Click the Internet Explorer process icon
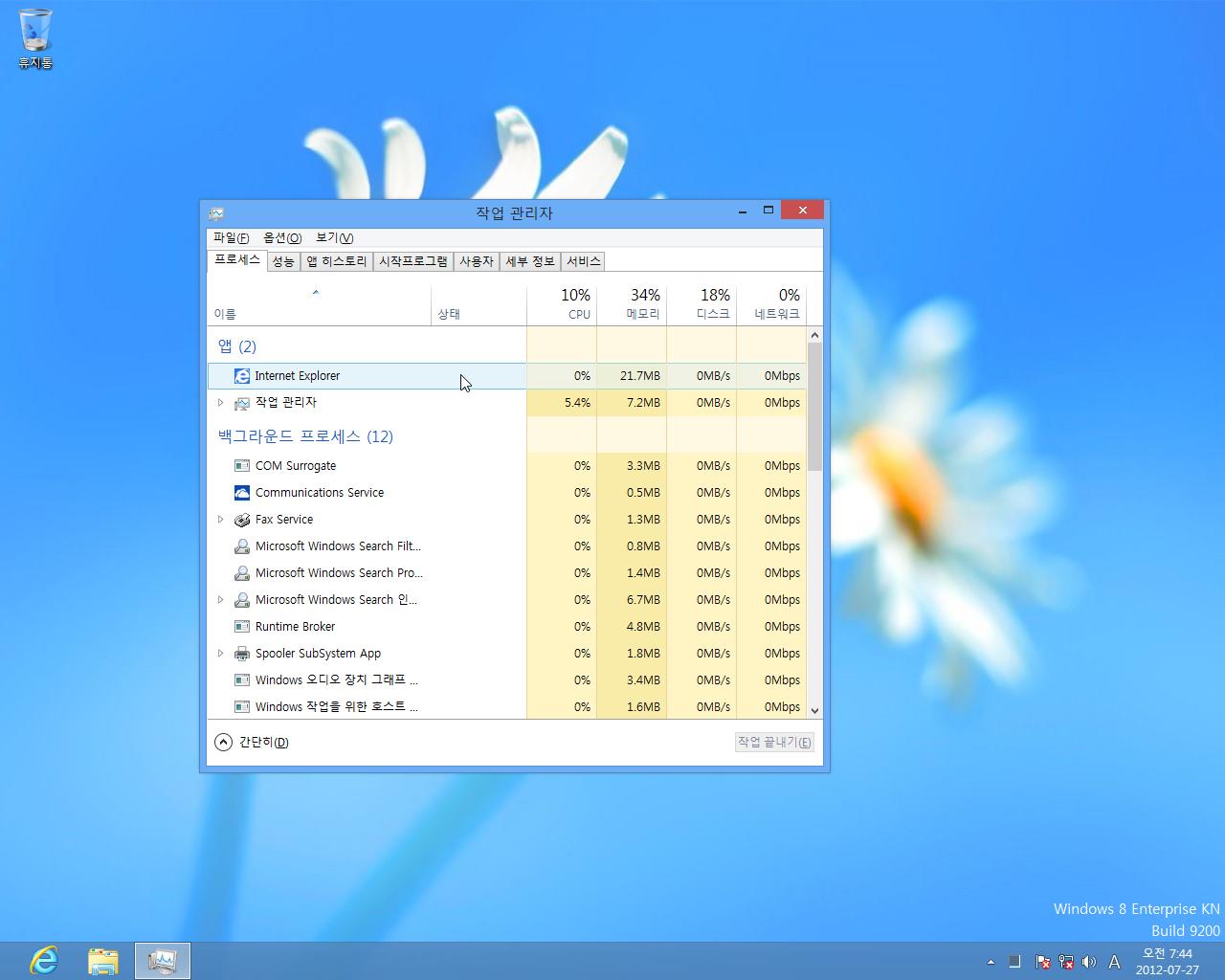This screenshot has height=980, width=1225. (x=242, y=376)
